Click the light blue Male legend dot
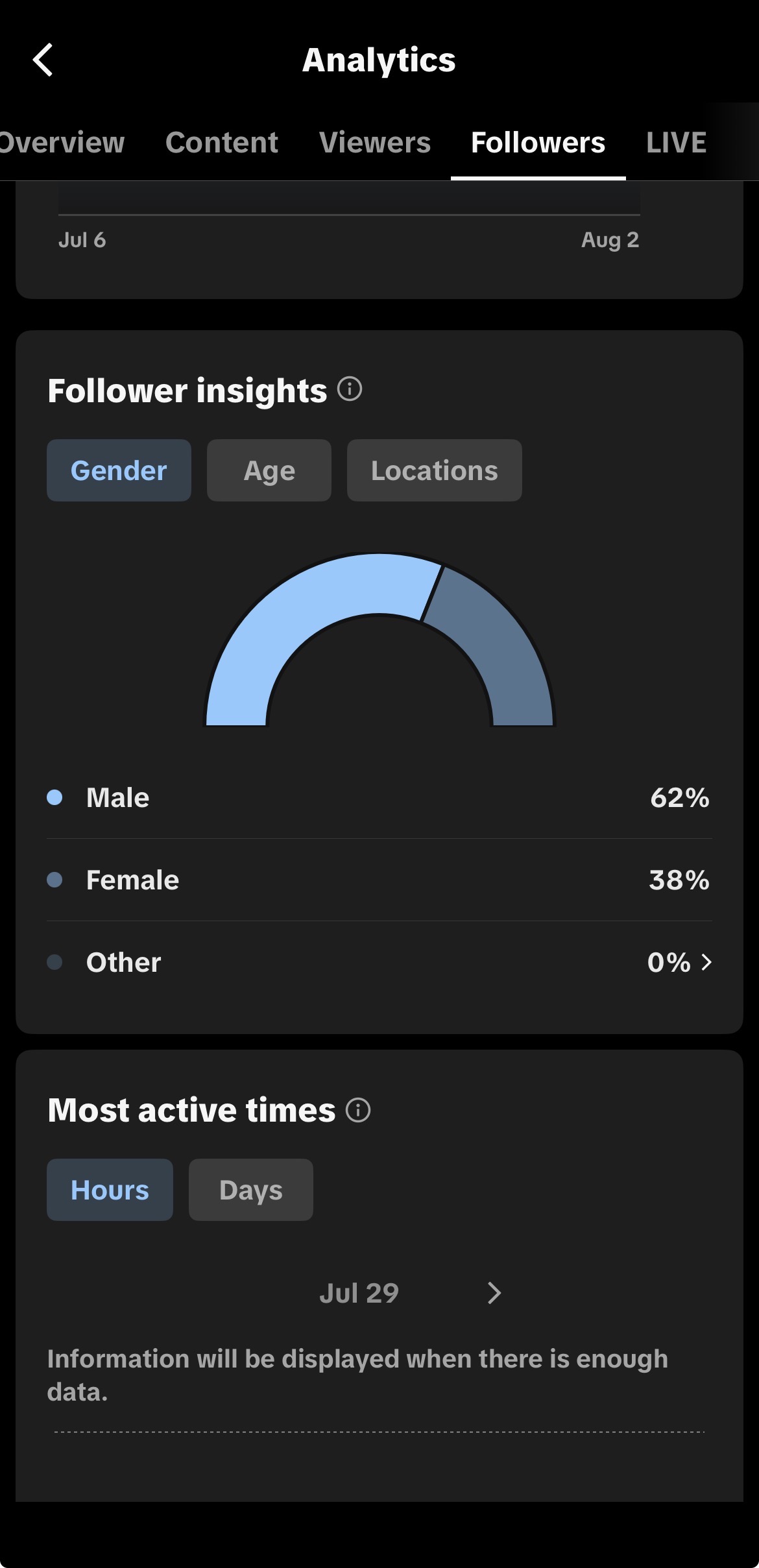This screenshot has width=759, height=1568. (x=54, y=797)
